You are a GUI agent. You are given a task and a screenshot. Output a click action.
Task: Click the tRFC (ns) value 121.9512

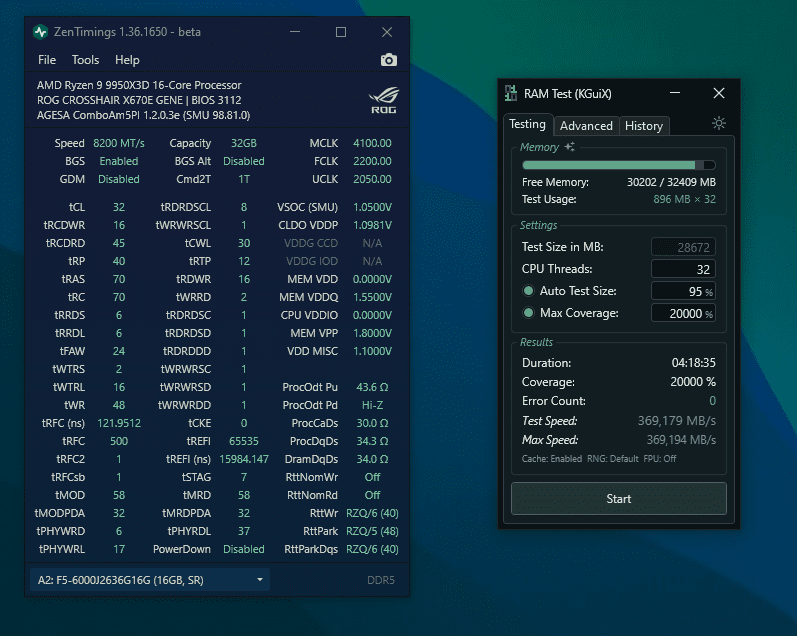pyautogui.click(x=119, y=423)
